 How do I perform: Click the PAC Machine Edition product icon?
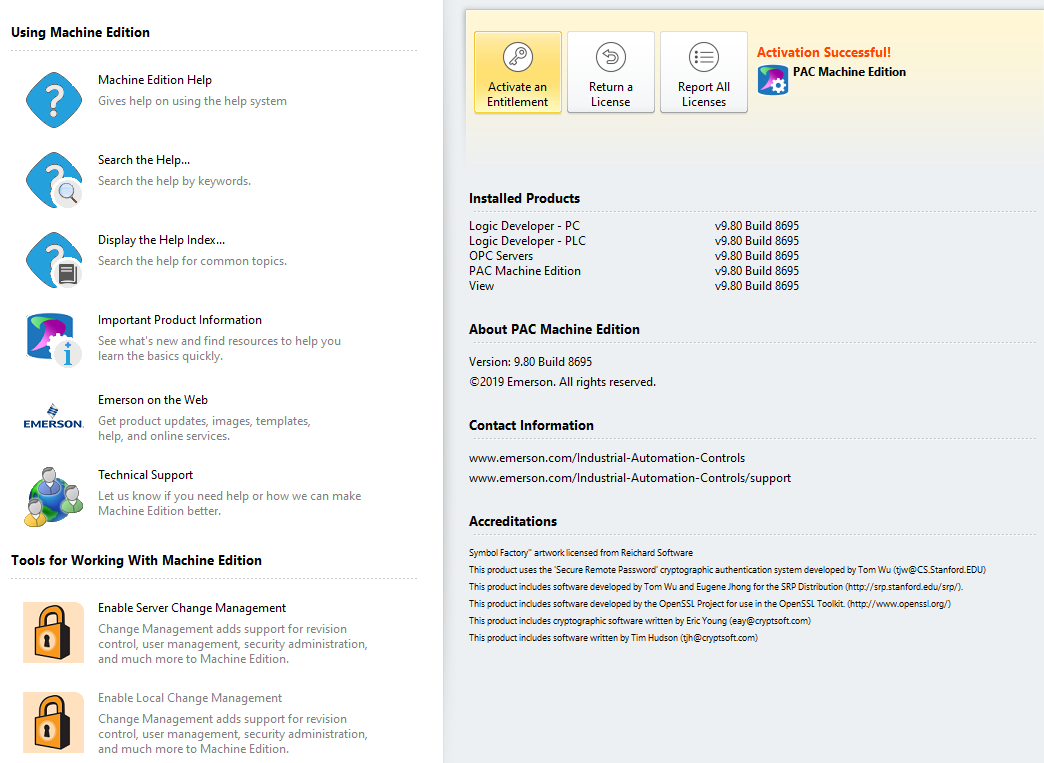pyautogui.click(x=773, y=80)
